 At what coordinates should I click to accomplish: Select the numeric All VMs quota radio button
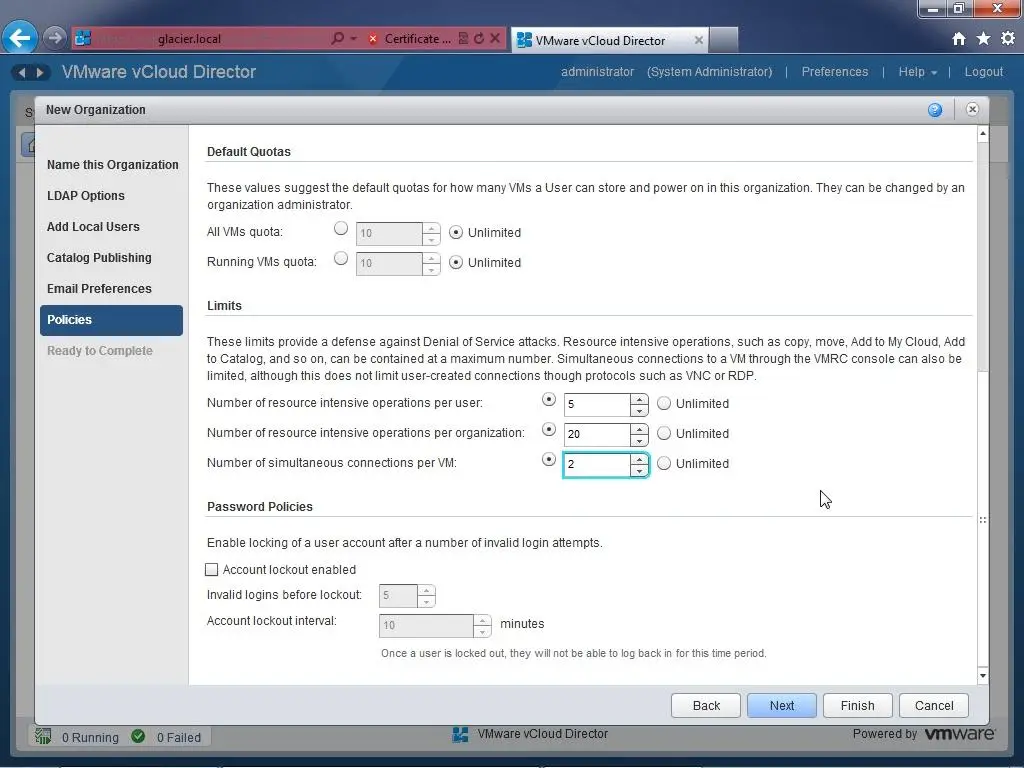pos(341,229)
